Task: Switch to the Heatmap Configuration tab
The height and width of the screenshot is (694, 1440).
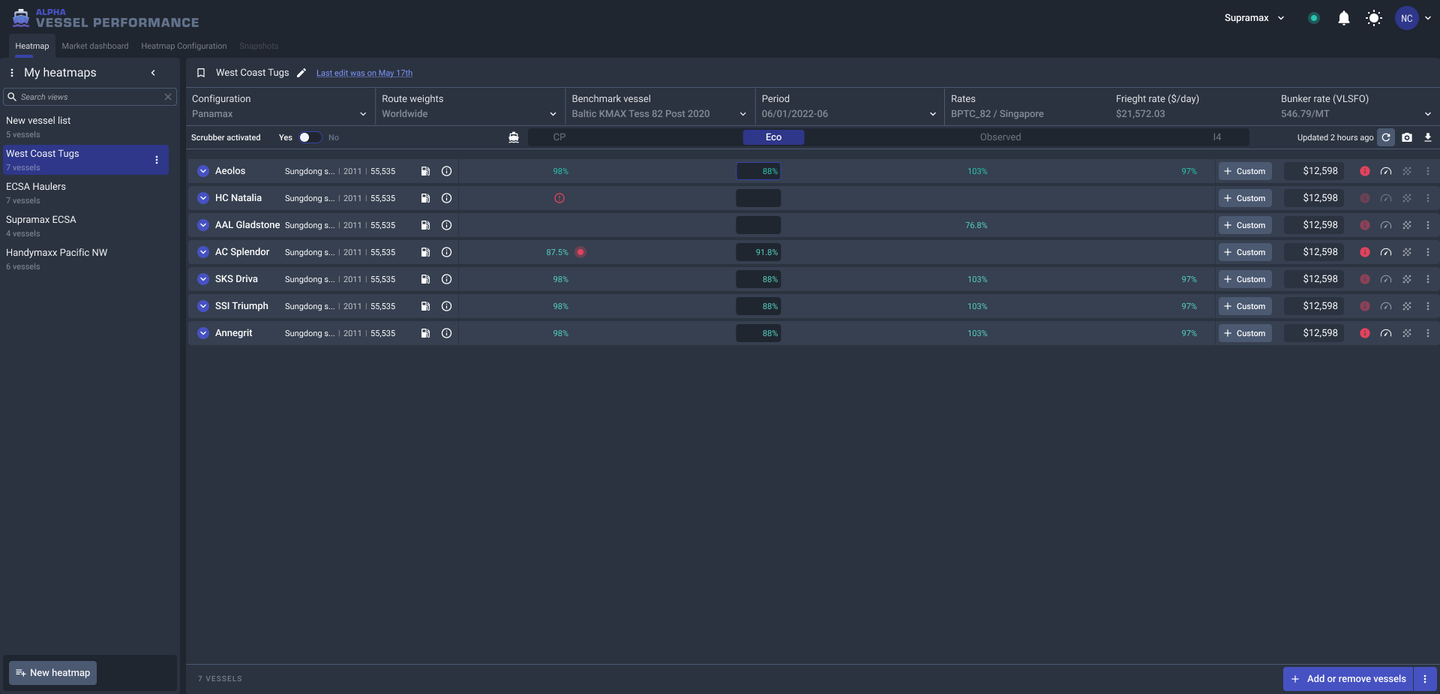Action: pos(184,46)
